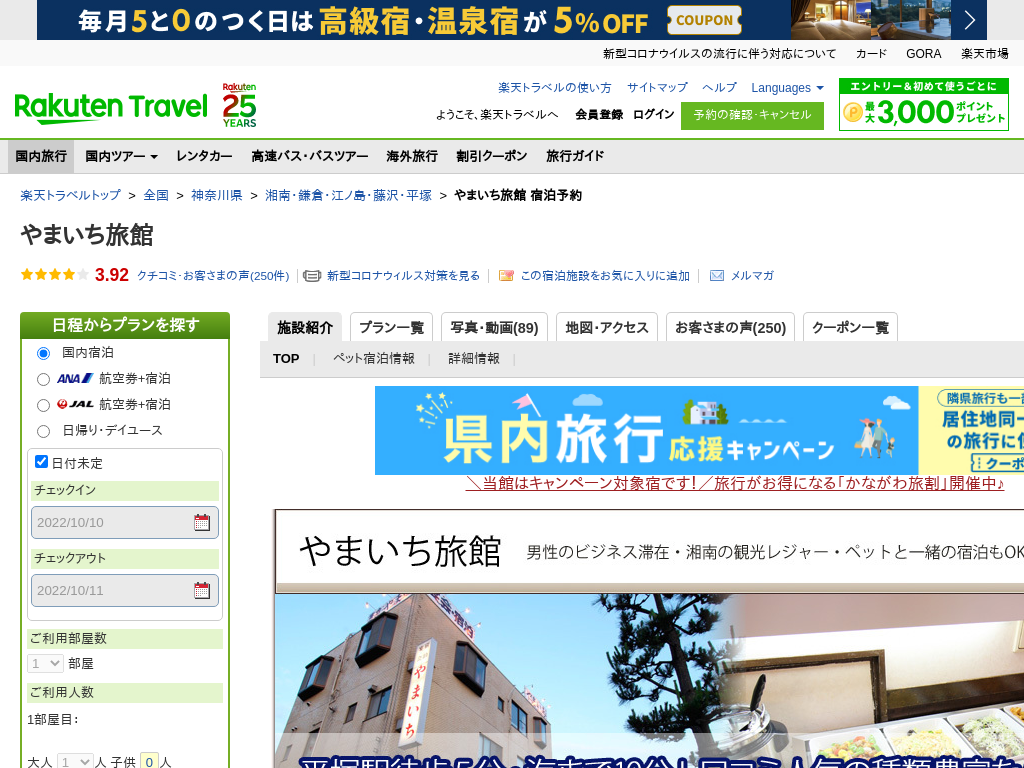Open the 海外旅行 navigation item
Image resolution: width=1024 pixels, height=768 pixels.
click(412, 156)
